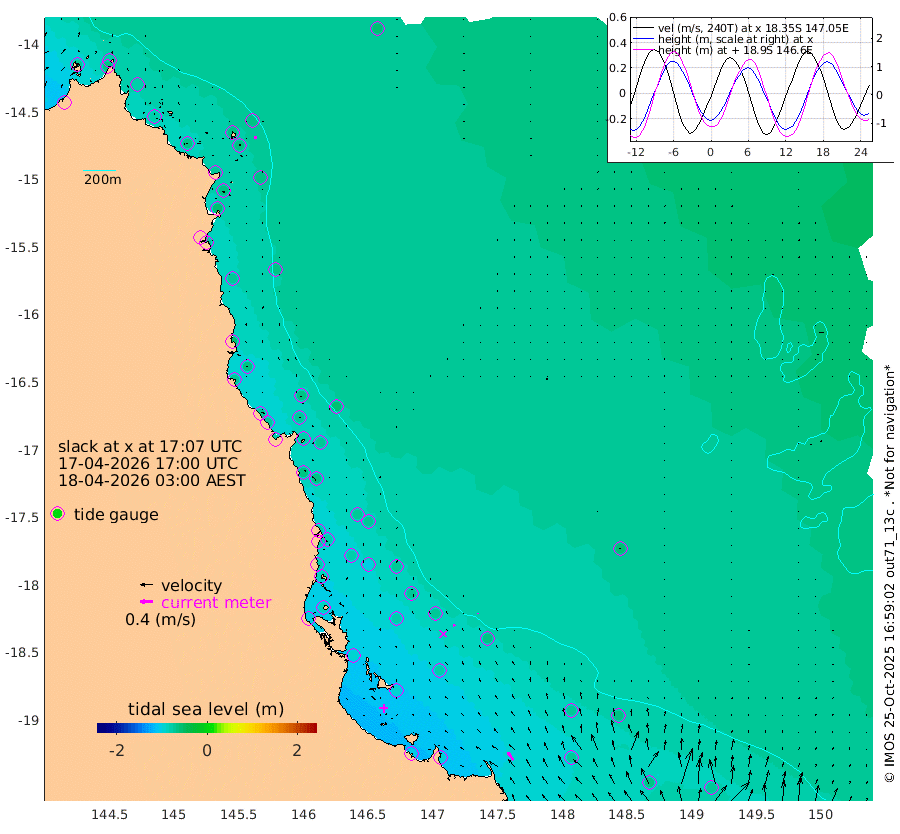Select the magenta plus marker near 18.9S 146.6E

pyautogui.click(x=383, y=708)
